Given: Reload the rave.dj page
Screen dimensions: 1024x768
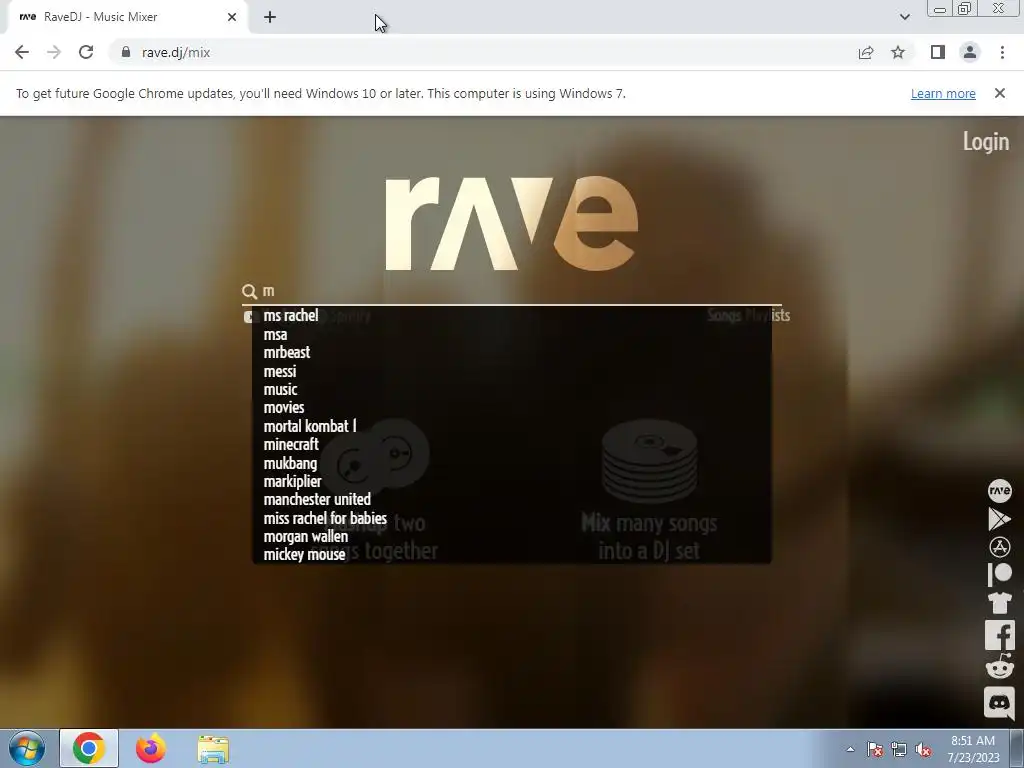Looking at the screenshot, I should coord(86,52).
